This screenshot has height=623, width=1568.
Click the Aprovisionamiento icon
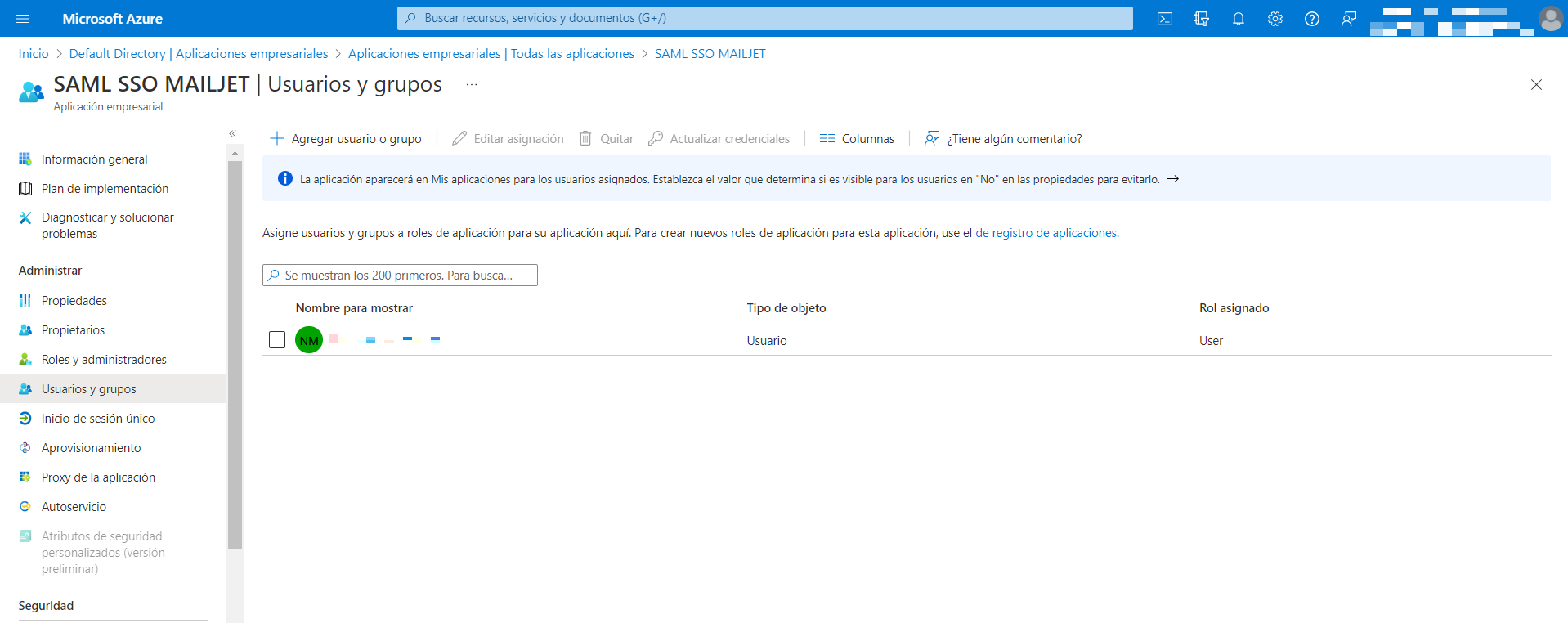pos(25,448)
